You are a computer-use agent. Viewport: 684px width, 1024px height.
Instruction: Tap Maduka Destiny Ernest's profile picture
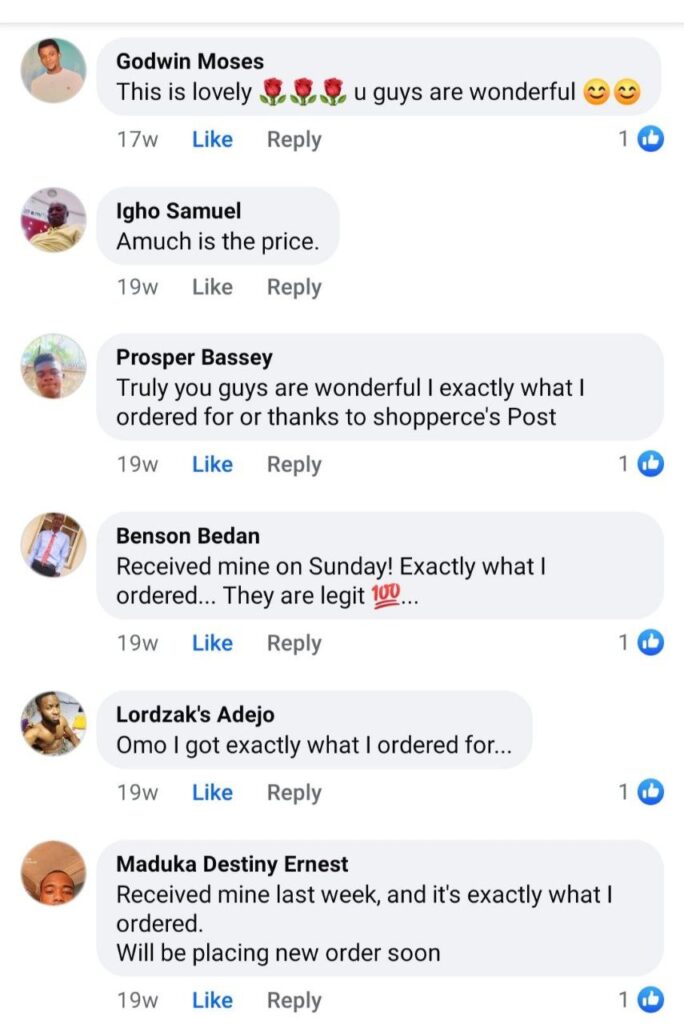tap(54, 872)
